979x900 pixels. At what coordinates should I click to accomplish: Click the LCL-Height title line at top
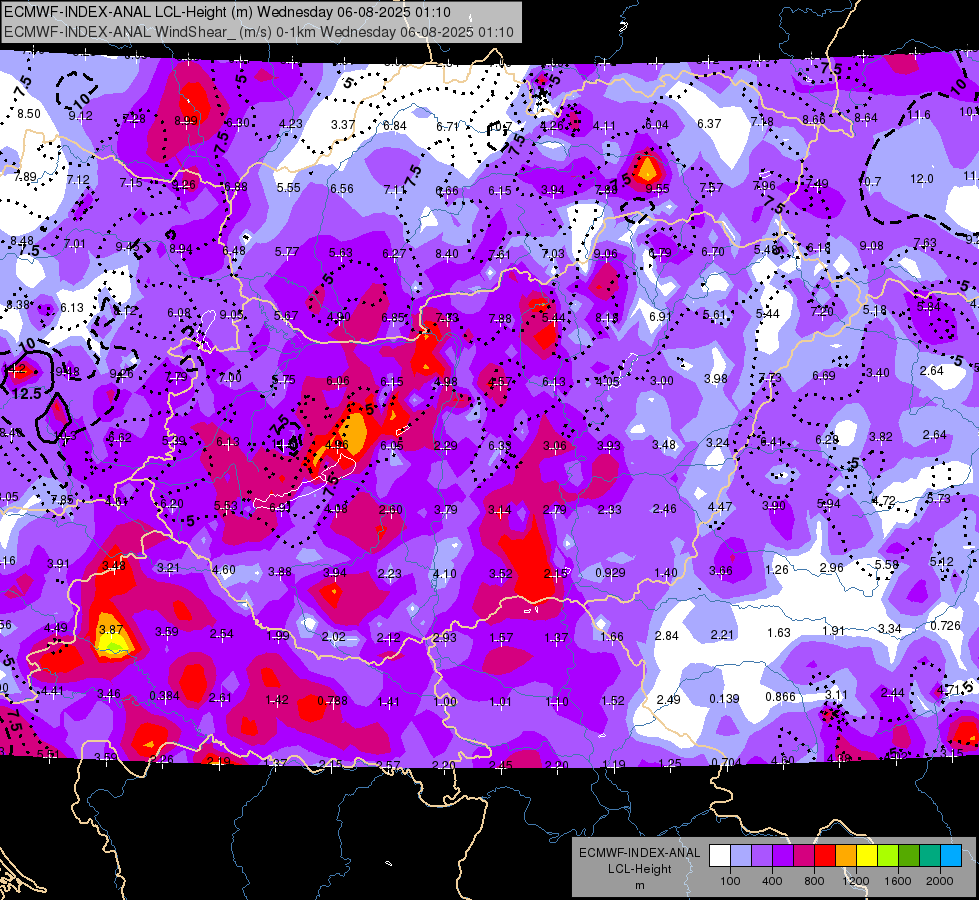pos(227,12)
